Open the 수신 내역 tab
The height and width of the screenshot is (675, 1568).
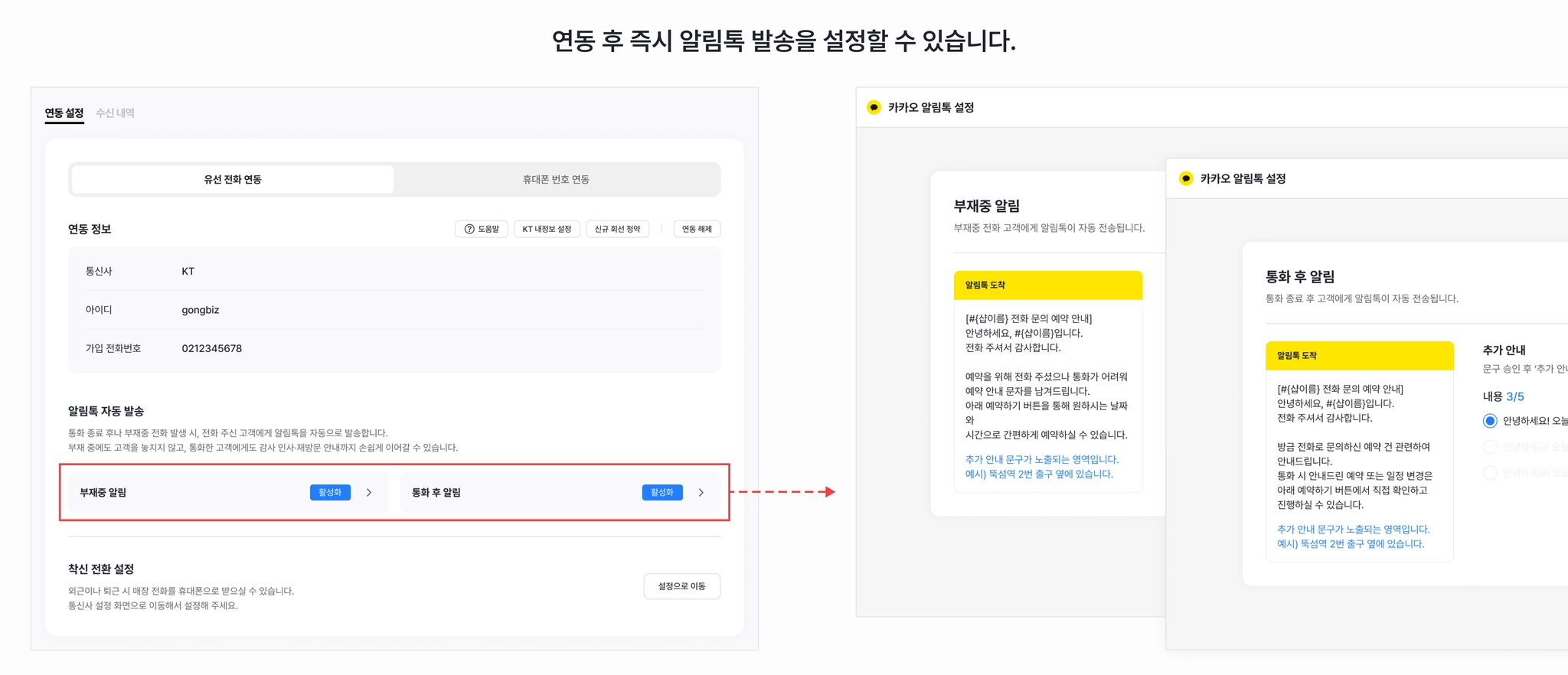115,113
